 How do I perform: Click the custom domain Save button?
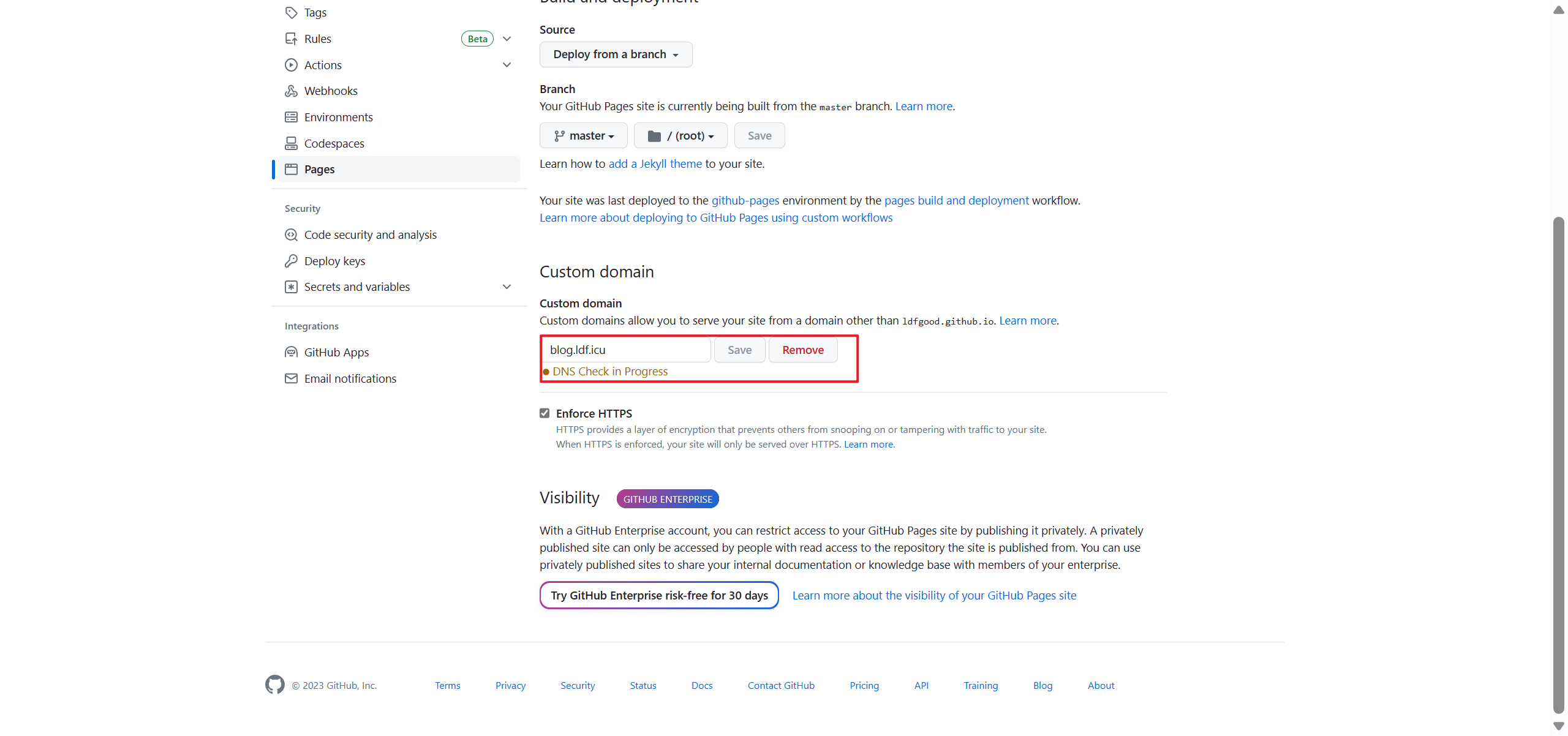(x=739, y=350)
